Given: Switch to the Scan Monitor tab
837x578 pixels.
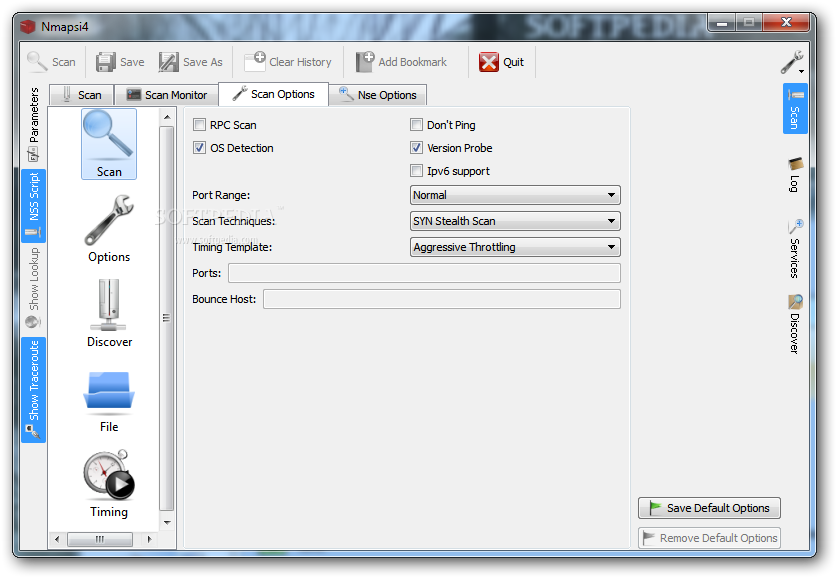Looking at the screenshot, I should (167, 95).
